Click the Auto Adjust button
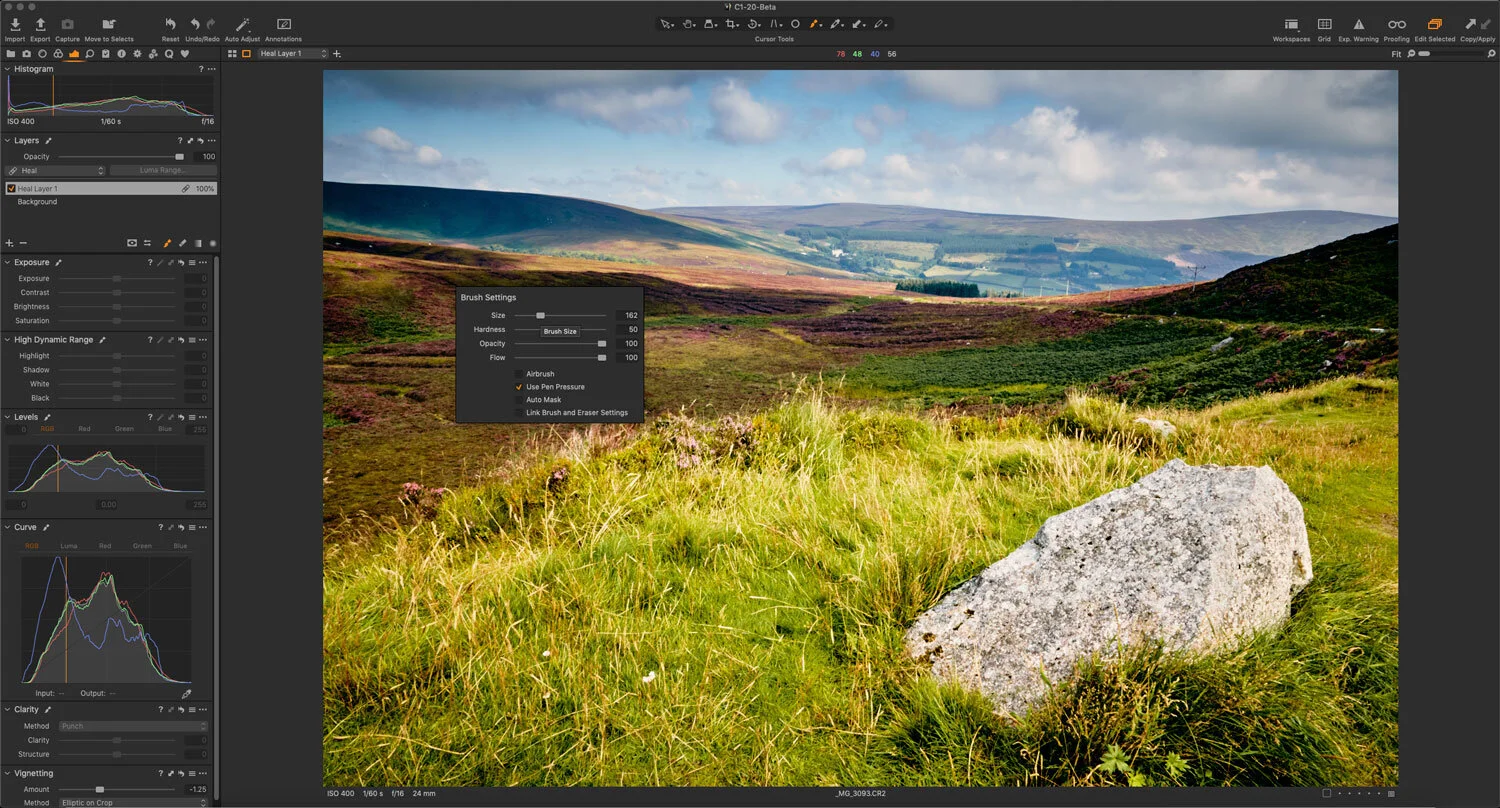Screen dimensions: 1500x808 [x=242, y=24]
